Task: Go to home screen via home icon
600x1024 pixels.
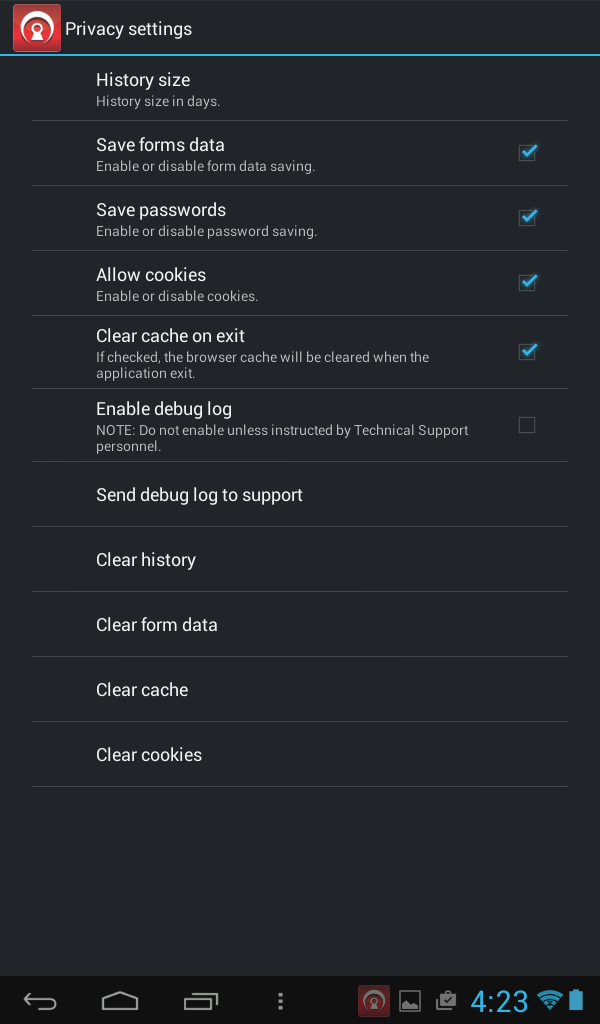Action: (119, 1000)
